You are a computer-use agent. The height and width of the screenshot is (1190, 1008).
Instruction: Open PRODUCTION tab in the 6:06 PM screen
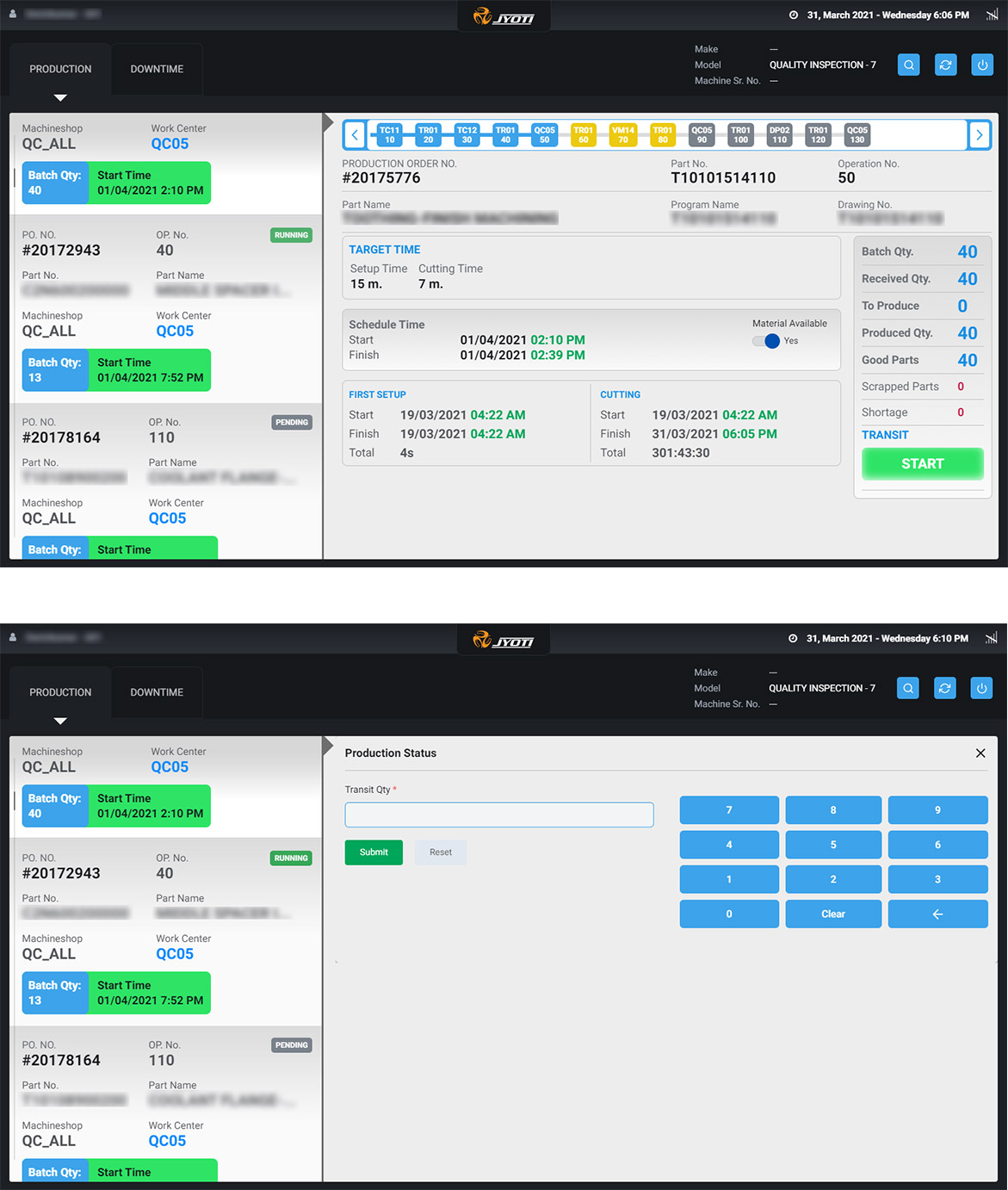pyautogui.click(x=60, y=69)
